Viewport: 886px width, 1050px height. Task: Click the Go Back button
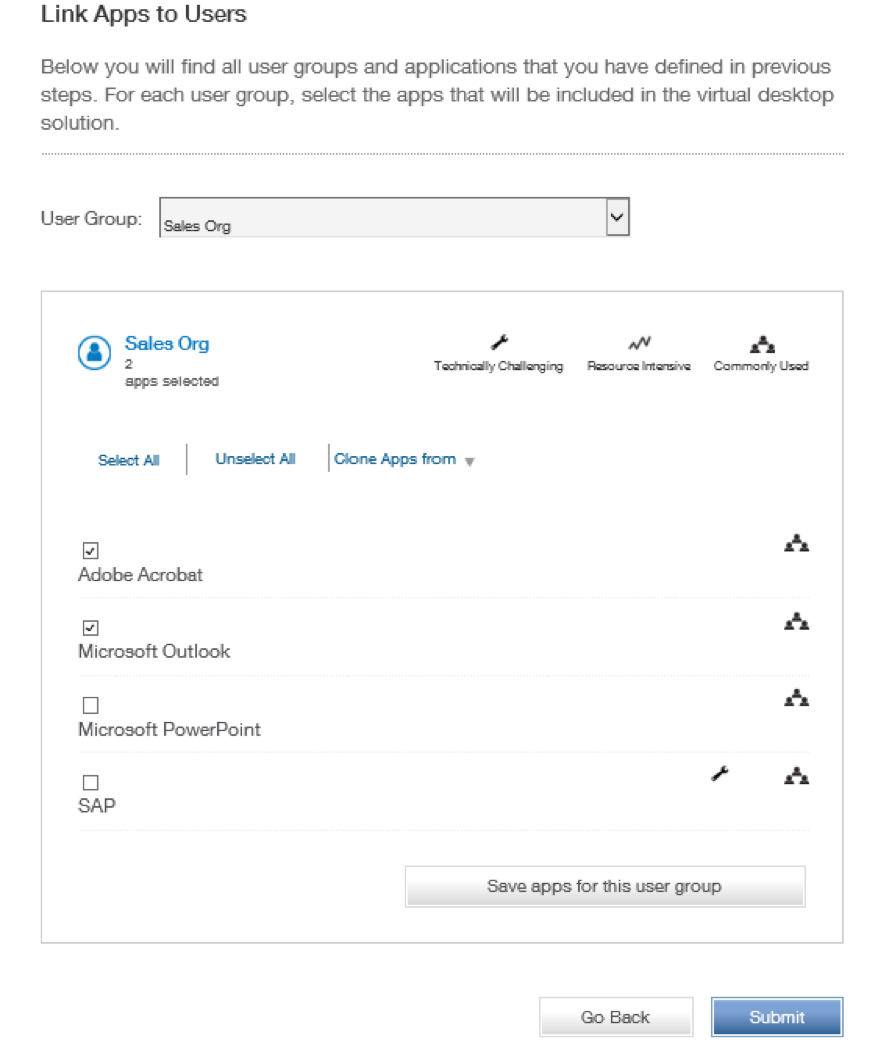pos(615,1017)
